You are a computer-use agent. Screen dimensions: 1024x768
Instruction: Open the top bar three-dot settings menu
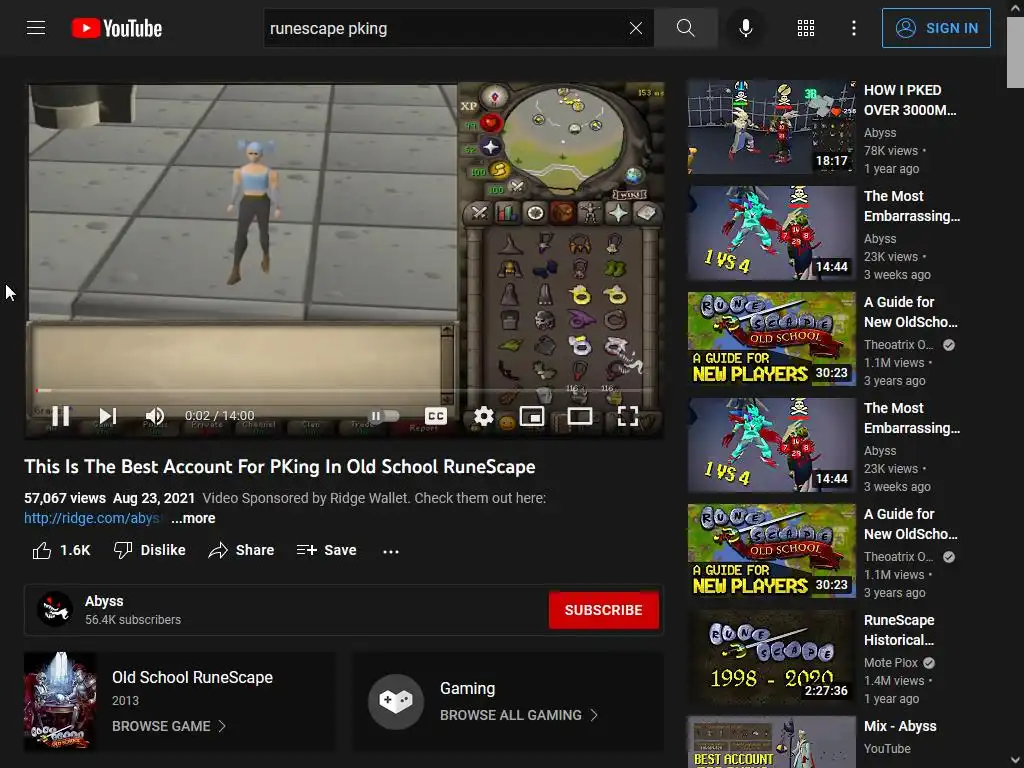[x=854, y=28]
